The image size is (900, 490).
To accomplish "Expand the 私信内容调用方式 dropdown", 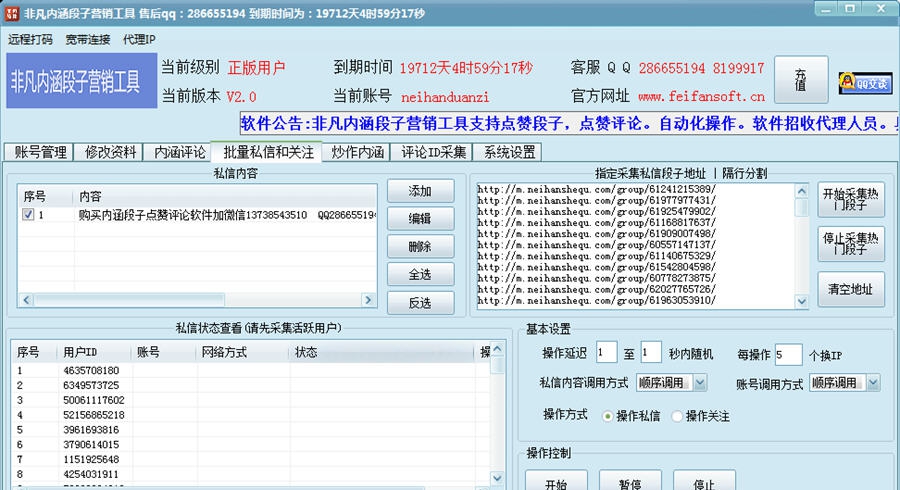I will tap(700, 383).
